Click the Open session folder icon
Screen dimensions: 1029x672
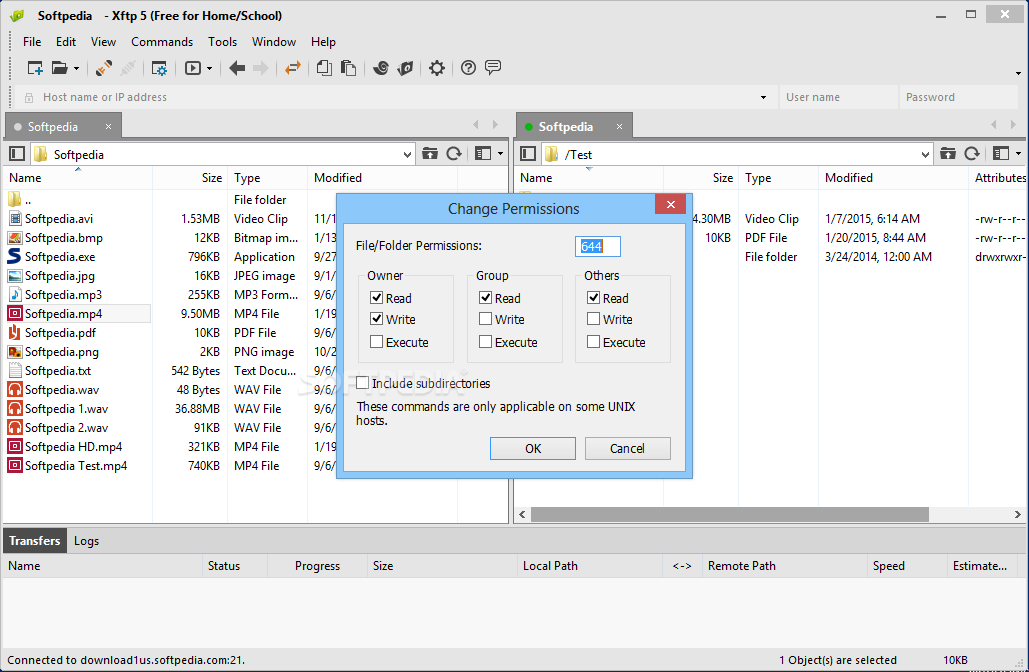[60, 68]
